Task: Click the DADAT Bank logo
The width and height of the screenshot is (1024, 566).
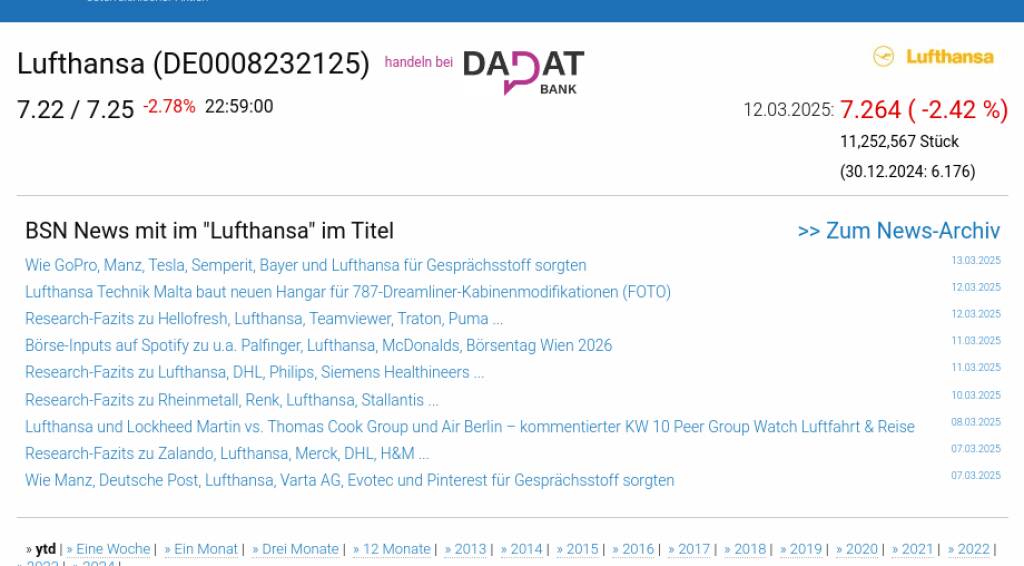Action: [x=523, y=71]
